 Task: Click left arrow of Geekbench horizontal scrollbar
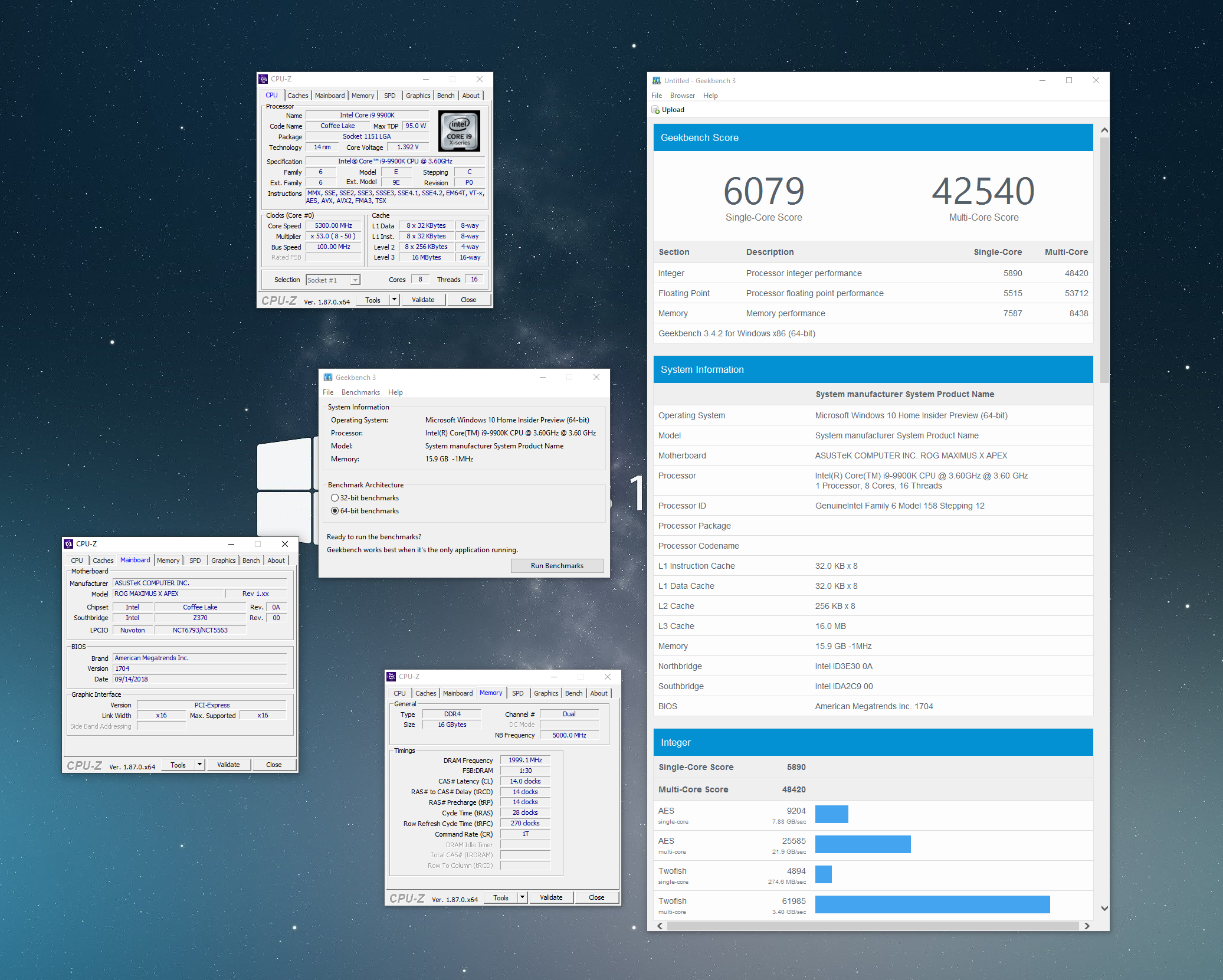pos(660,926)
